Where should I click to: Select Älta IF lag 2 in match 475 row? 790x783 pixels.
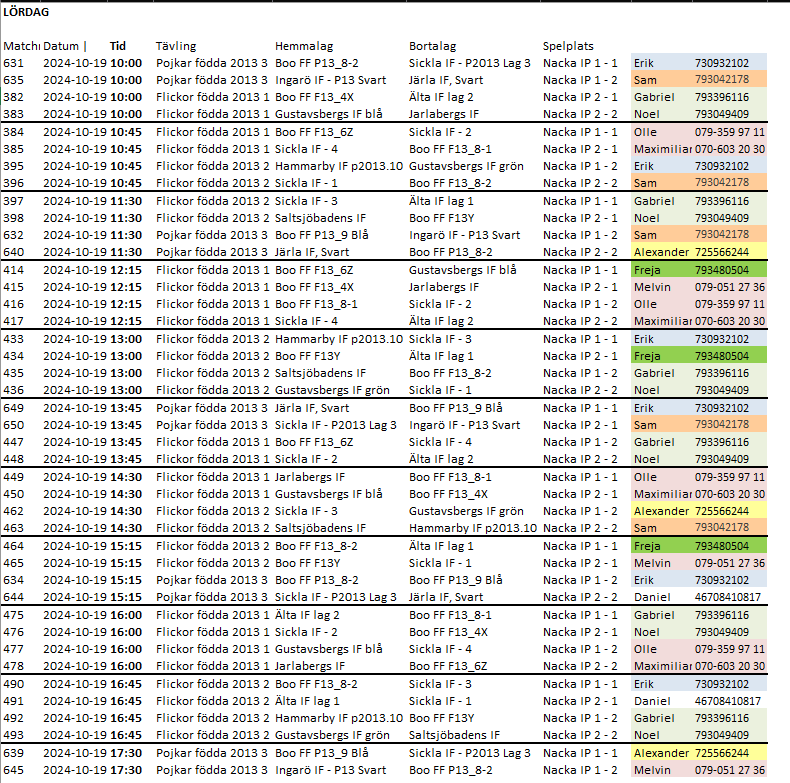point(307,615)
